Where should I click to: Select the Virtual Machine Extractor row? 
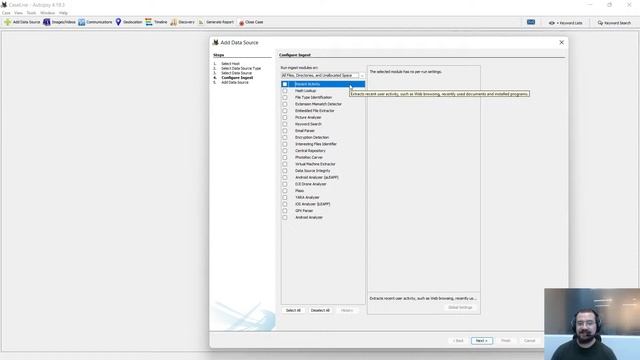point(323,164)
